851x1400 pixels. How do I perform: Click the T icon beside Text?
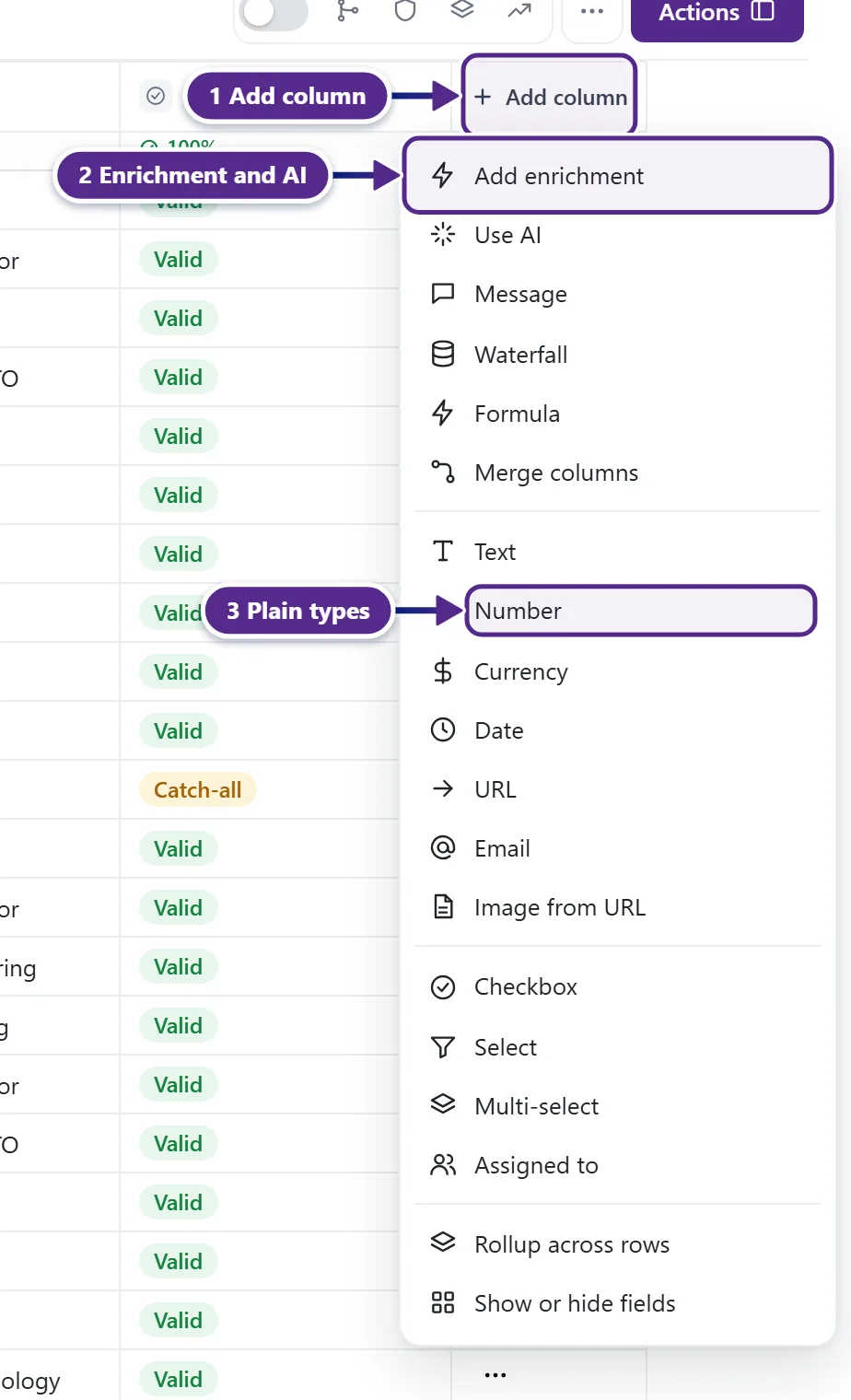point(443,551)
